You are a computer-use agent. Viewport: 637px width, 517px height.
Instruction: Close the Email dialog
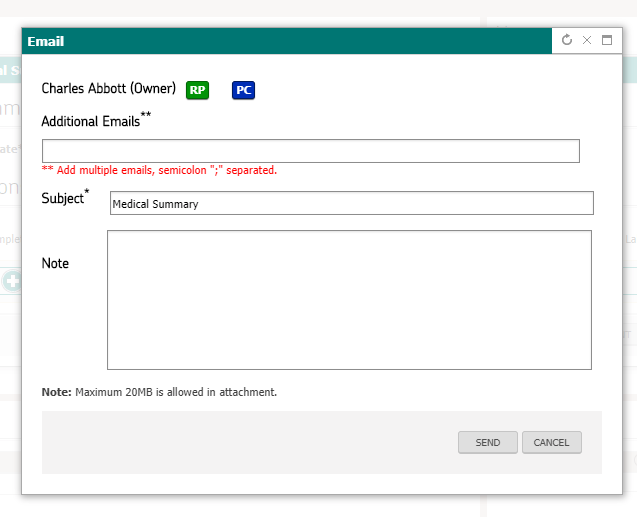(587, 40)
